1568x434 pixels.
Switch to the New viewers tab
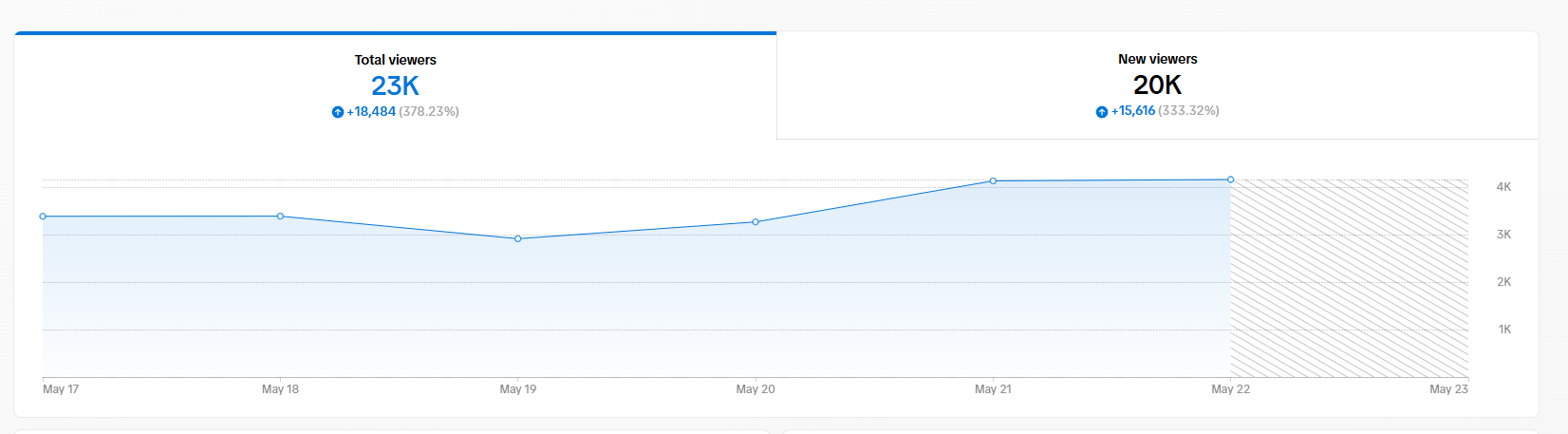pyautogui.click(x=1157, y=85)
